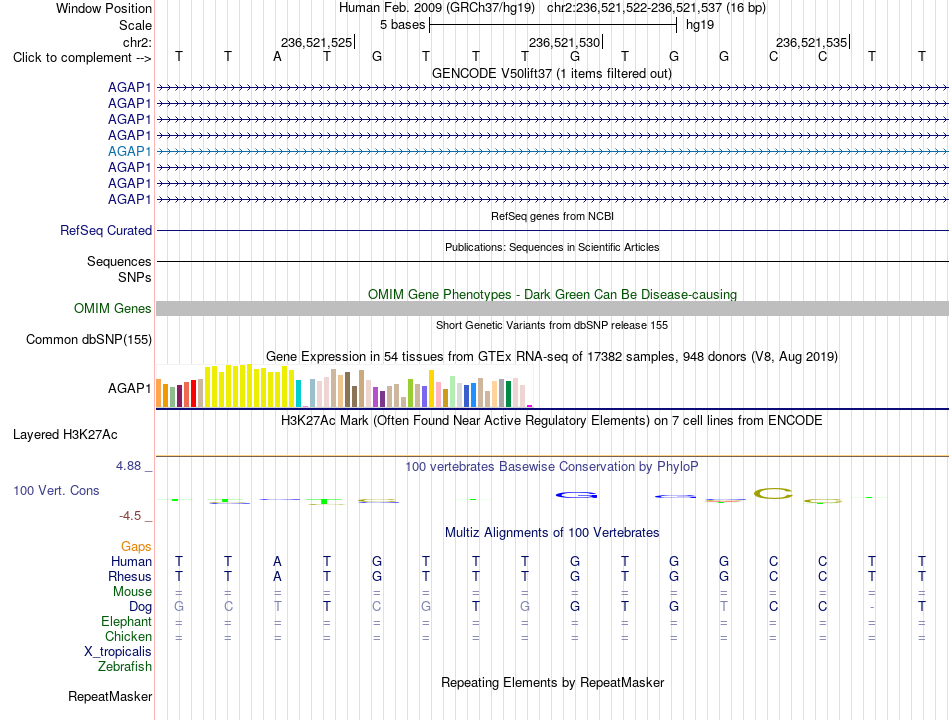This screenshot has width=950, height=720.
Task: Select the Human alignment row label
Action: coord(131,561)
